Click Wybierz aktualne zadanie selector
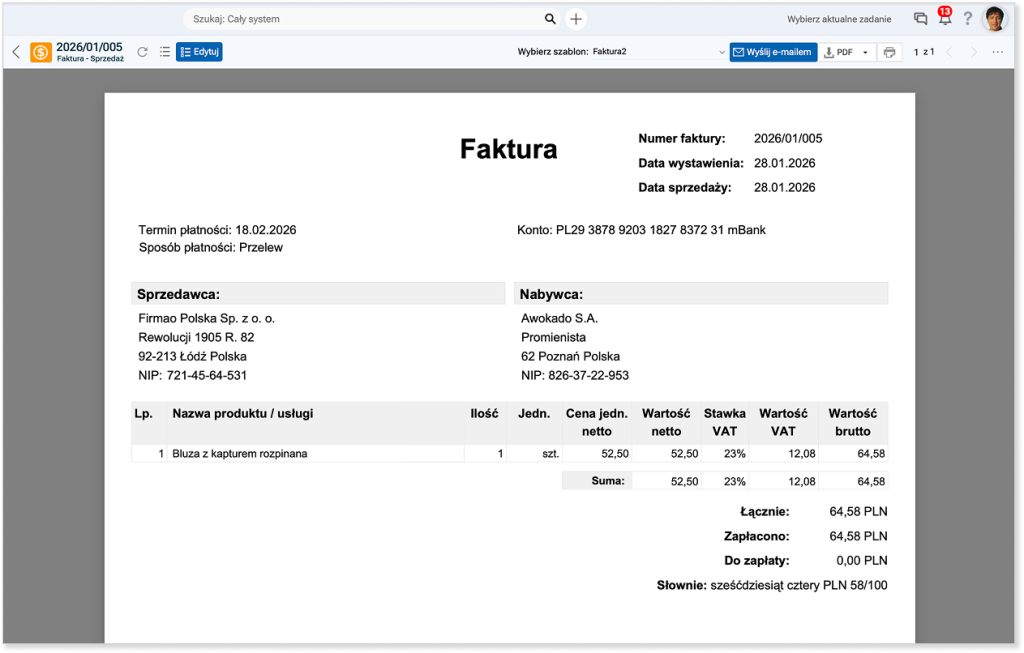 tap(839, 19)
